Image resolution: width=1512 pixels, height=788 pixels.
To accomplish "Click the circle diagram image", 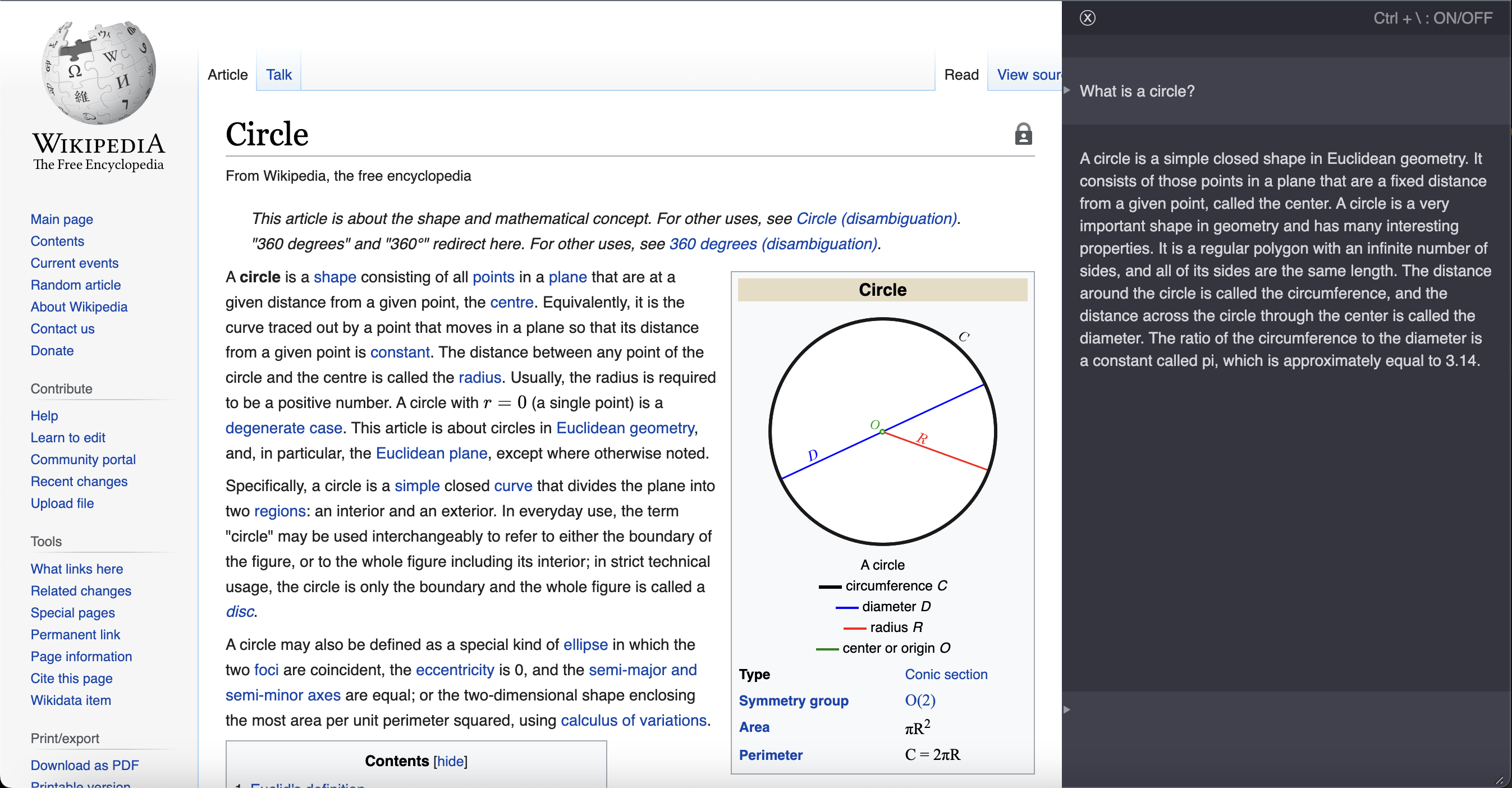I will pos(882,431).
